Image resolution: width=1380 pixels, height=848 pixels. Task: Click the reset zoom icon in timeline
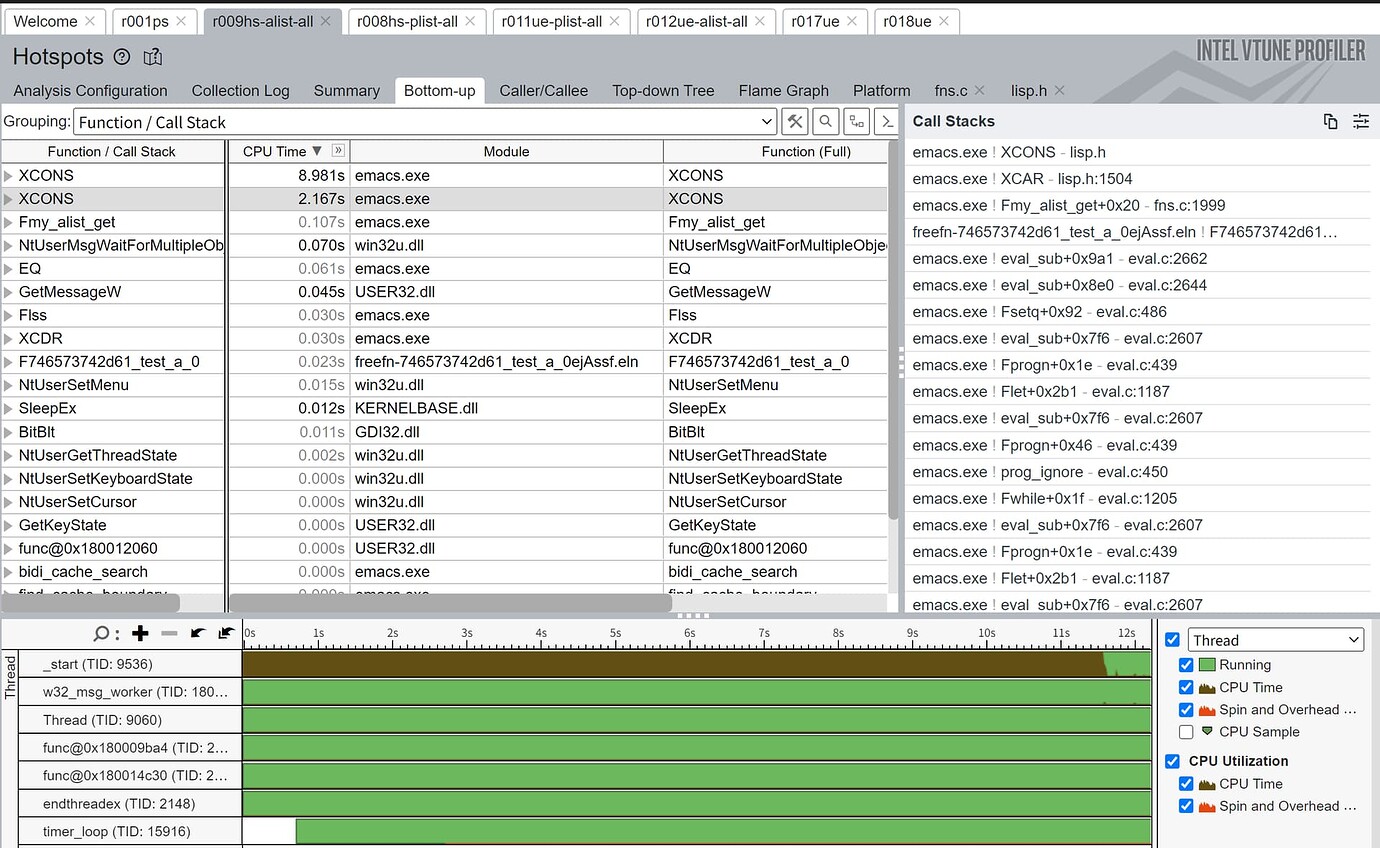[x=226, y=633]
